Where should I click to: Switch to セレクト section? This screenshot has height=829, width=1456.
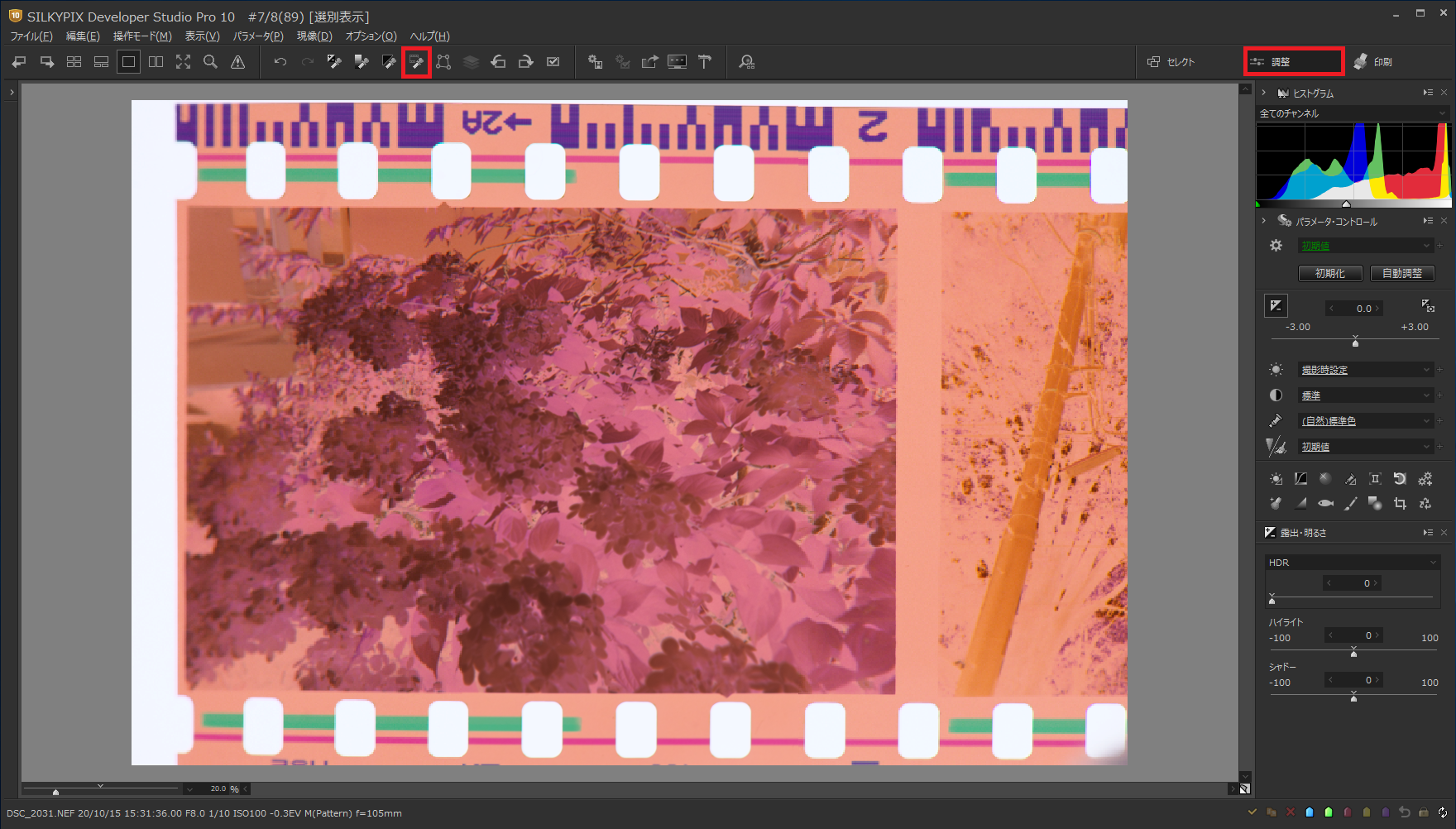coord(1171,62)
